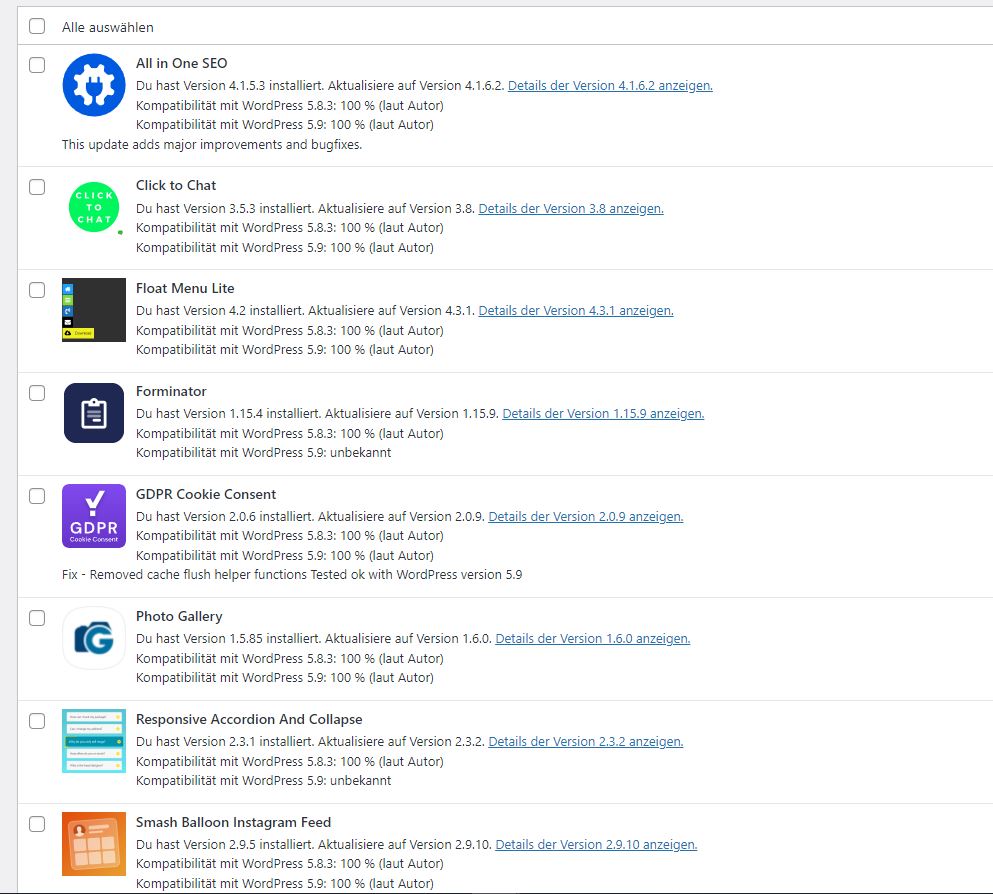993x894 pixels.
Task: Tick the Forminator plugin checkbox
Action: pos(37,393)
